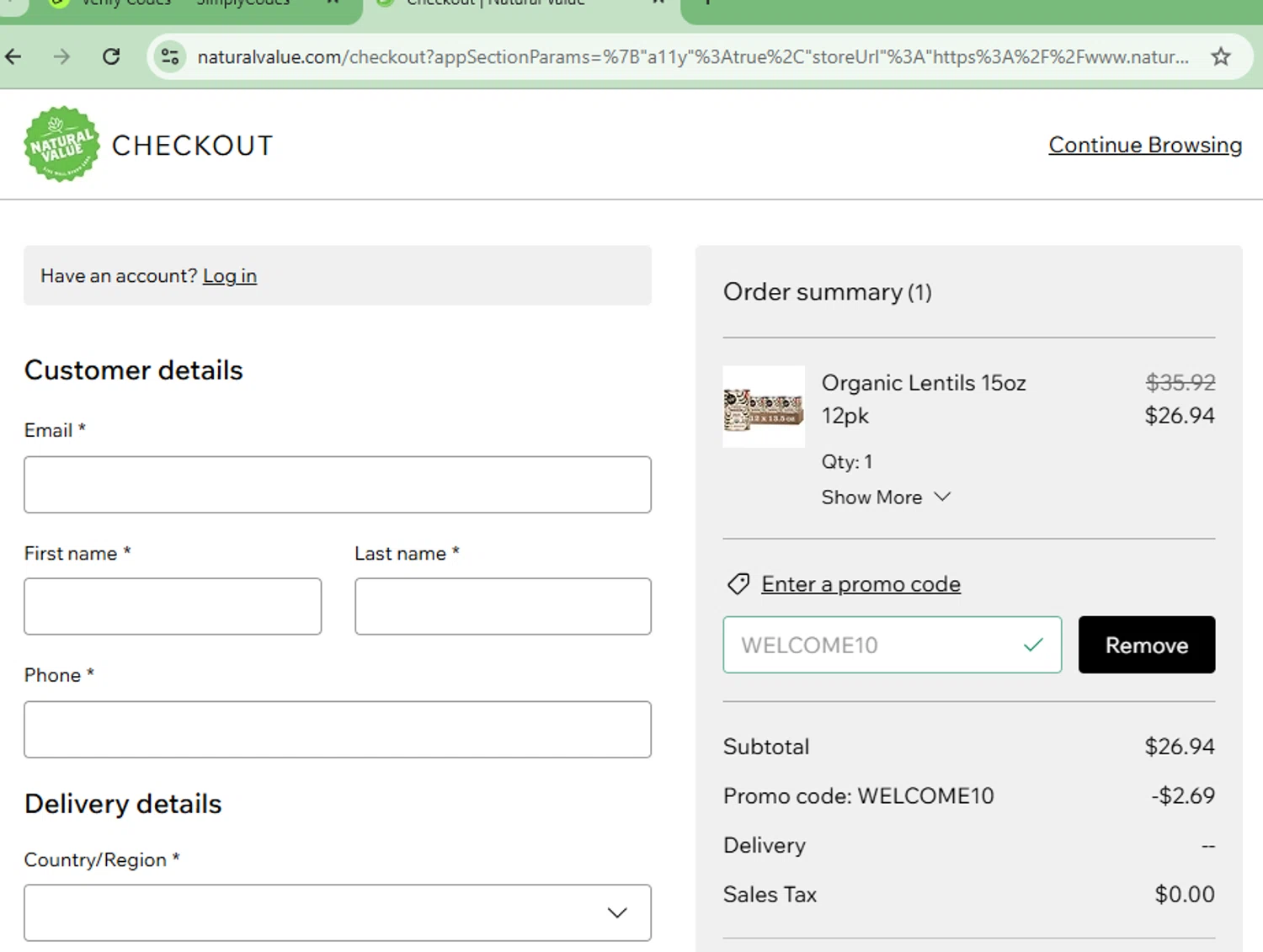The height and width of the screenshot is (952, 1263).
Task: Click the -$2.69 promo discount amount
Action: 1183,795
